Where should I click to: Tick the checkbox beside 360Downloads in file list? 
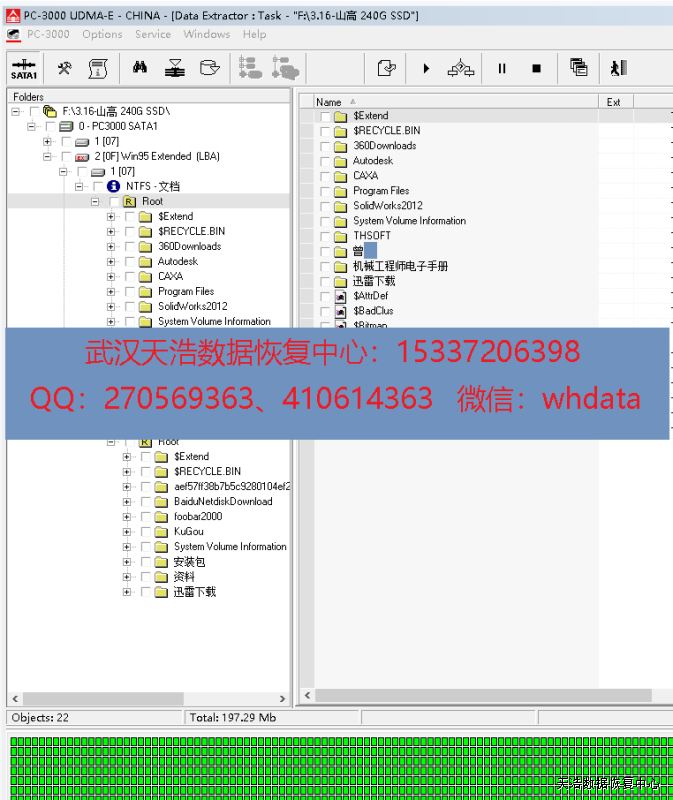pos(325,146)
